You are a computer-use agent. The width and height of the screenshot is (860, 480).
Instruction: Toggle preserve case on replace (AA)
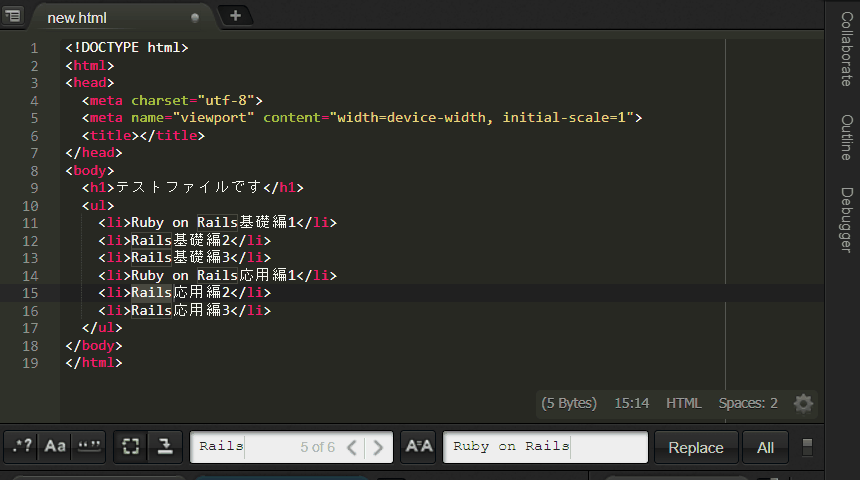tap(419, 447)
